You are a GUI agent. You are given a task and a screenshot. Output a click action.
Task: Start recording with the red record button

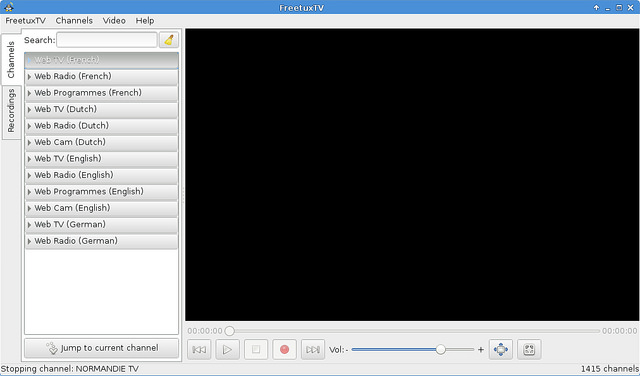click(x=284, y=349)
